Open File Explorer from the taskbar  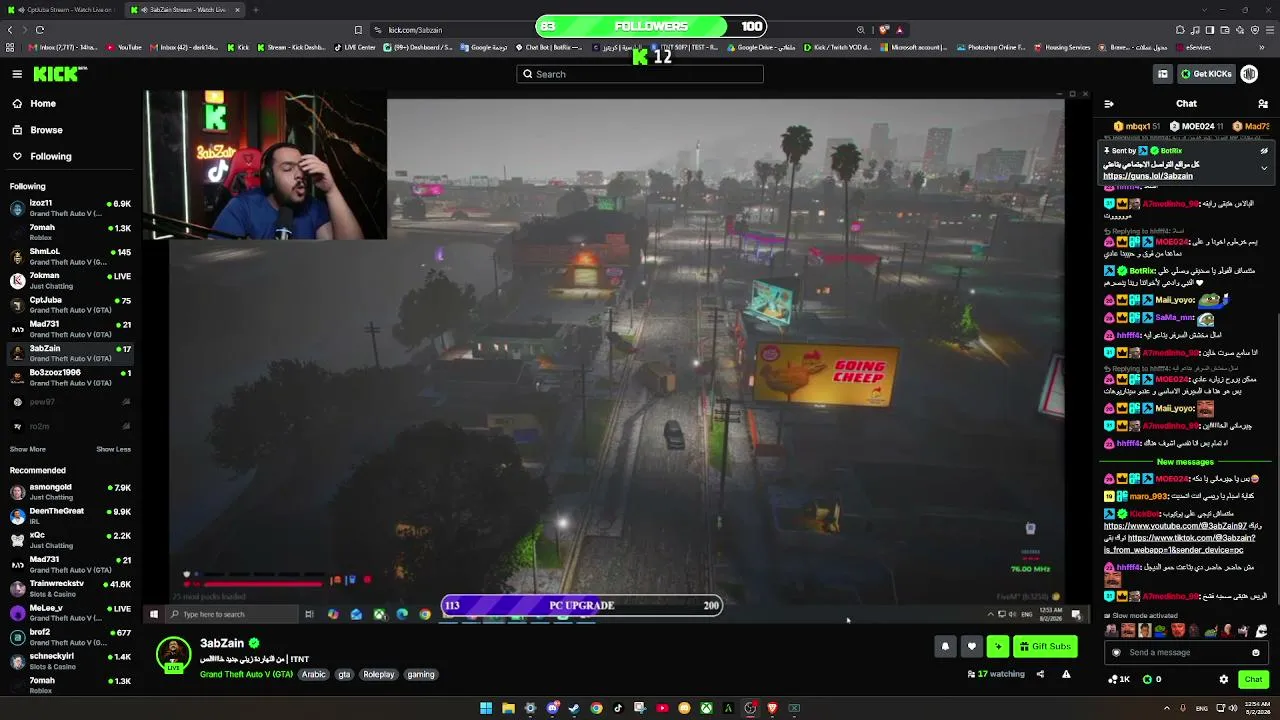click(x=508, y=708)
